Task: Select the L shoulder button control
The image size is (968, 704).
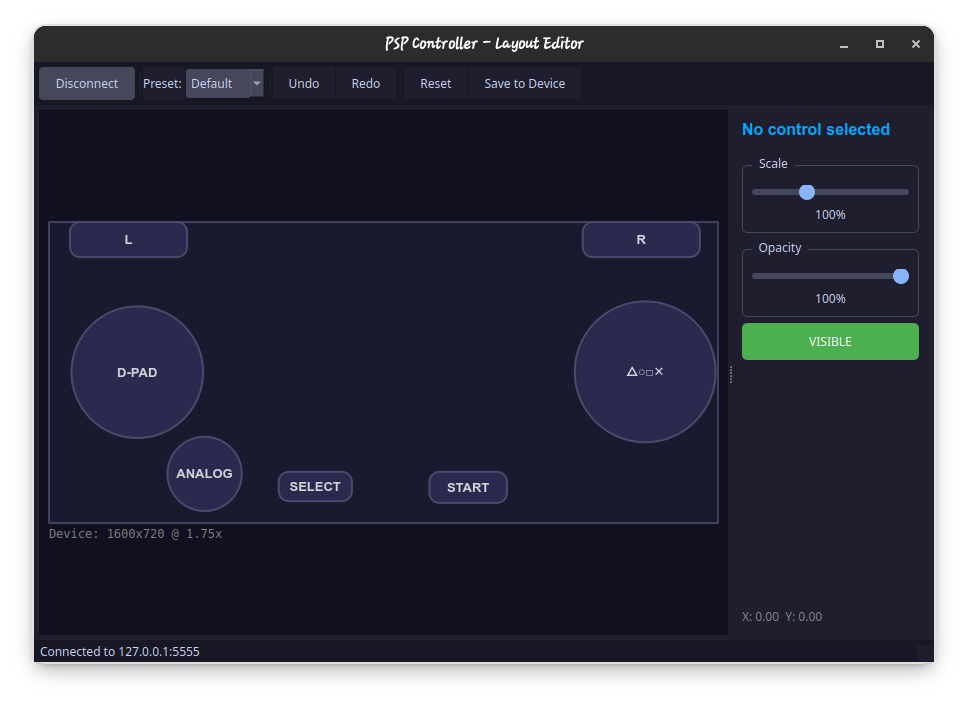Action: pyautogui.click(x=128, y=240)
